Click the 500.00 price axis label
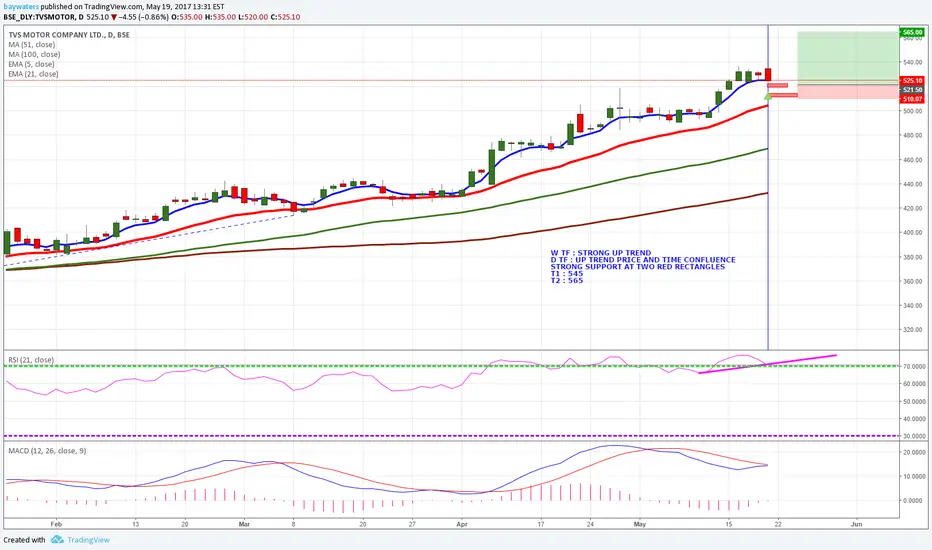The image size is (932, 550). tap(913, 111)
